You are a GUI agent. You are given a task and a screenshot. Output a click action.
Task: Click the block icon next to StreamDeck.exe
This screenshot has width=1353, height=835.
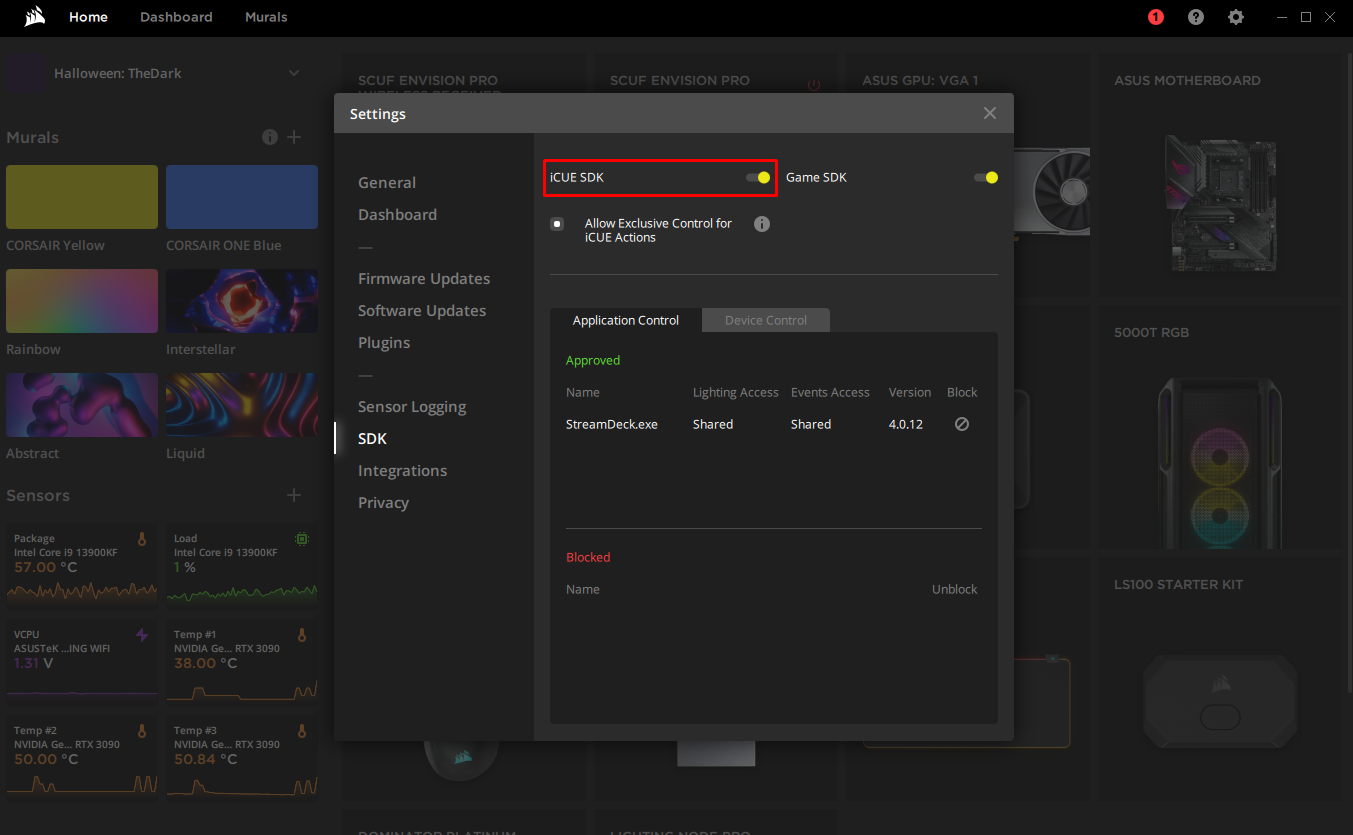coord(961,424)
